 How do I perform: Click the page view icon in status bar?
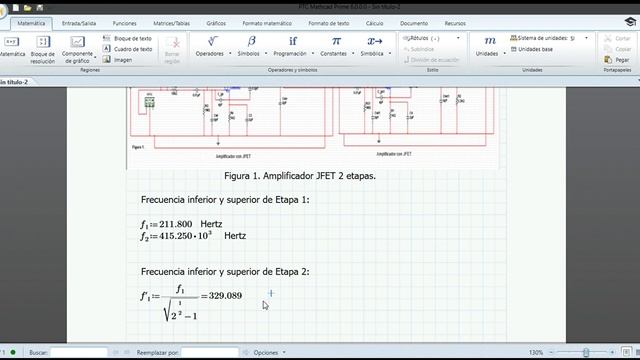pyautogui.click(x=626, y=352)
